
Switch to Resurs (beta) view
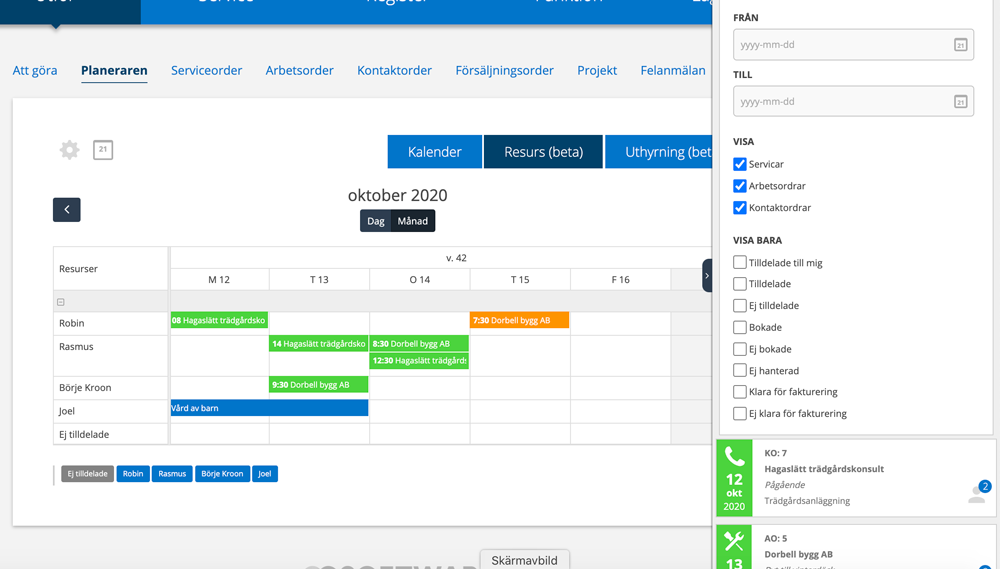tap(543, 152)
